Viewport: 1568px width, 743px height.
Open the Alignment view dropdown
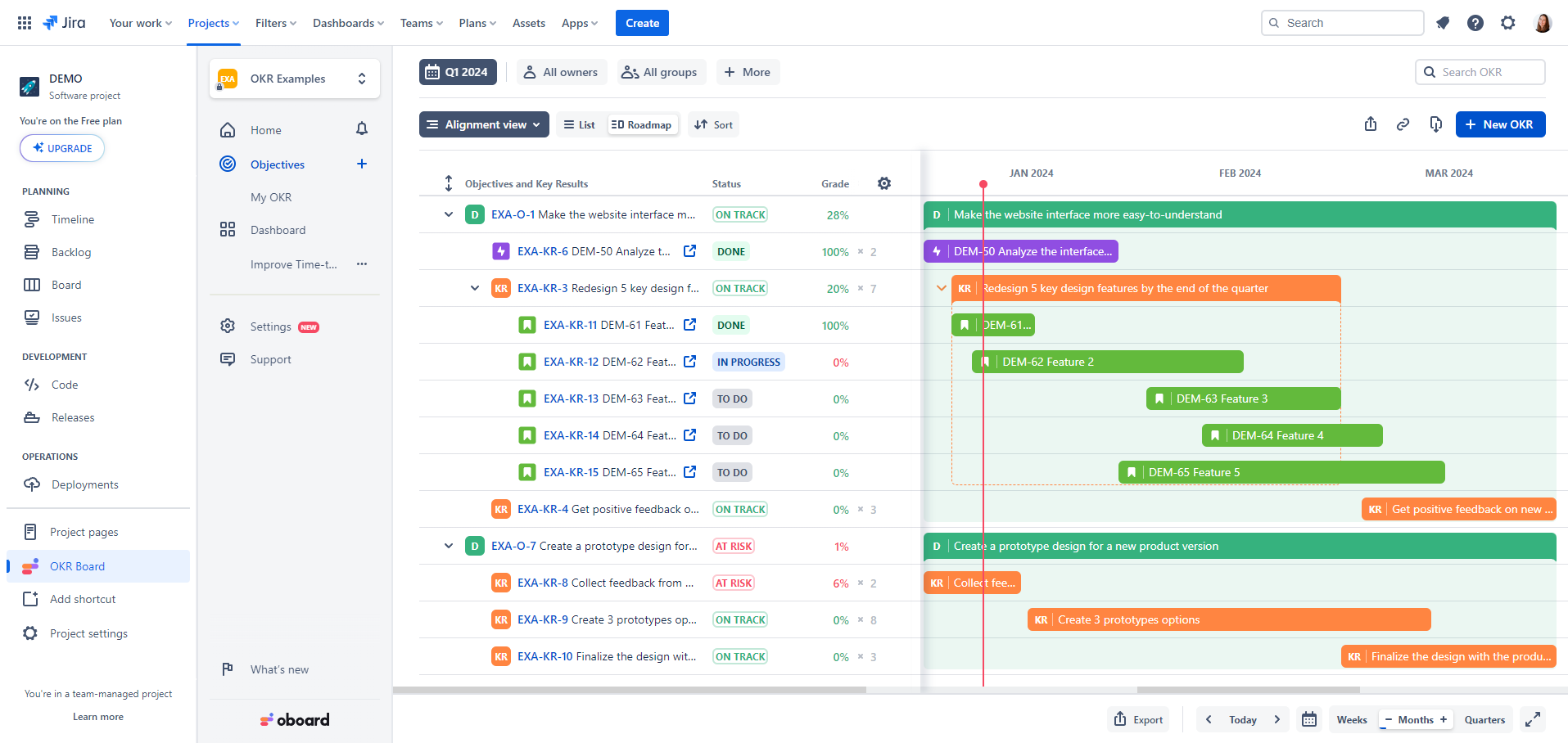tap(484, 124)
